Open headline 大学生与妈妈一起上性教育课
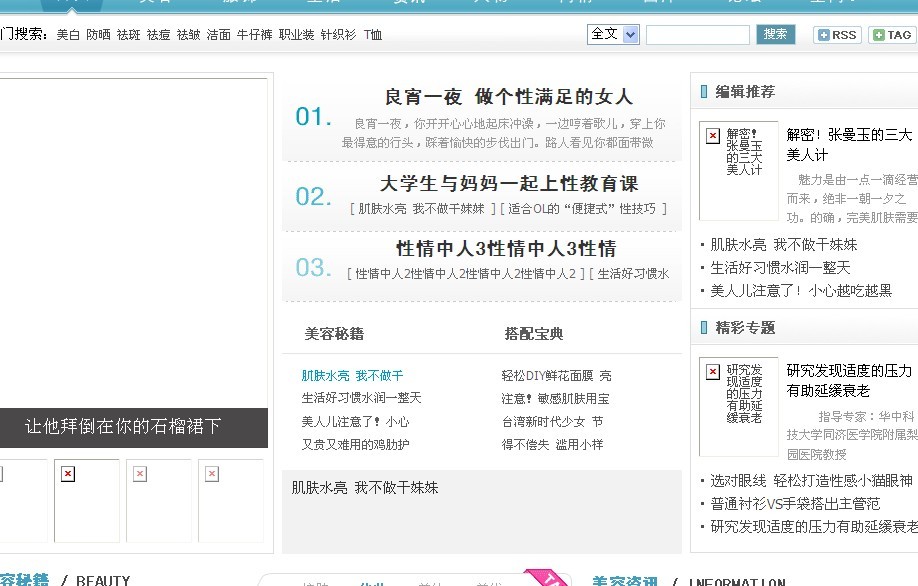 pos(509,184)
